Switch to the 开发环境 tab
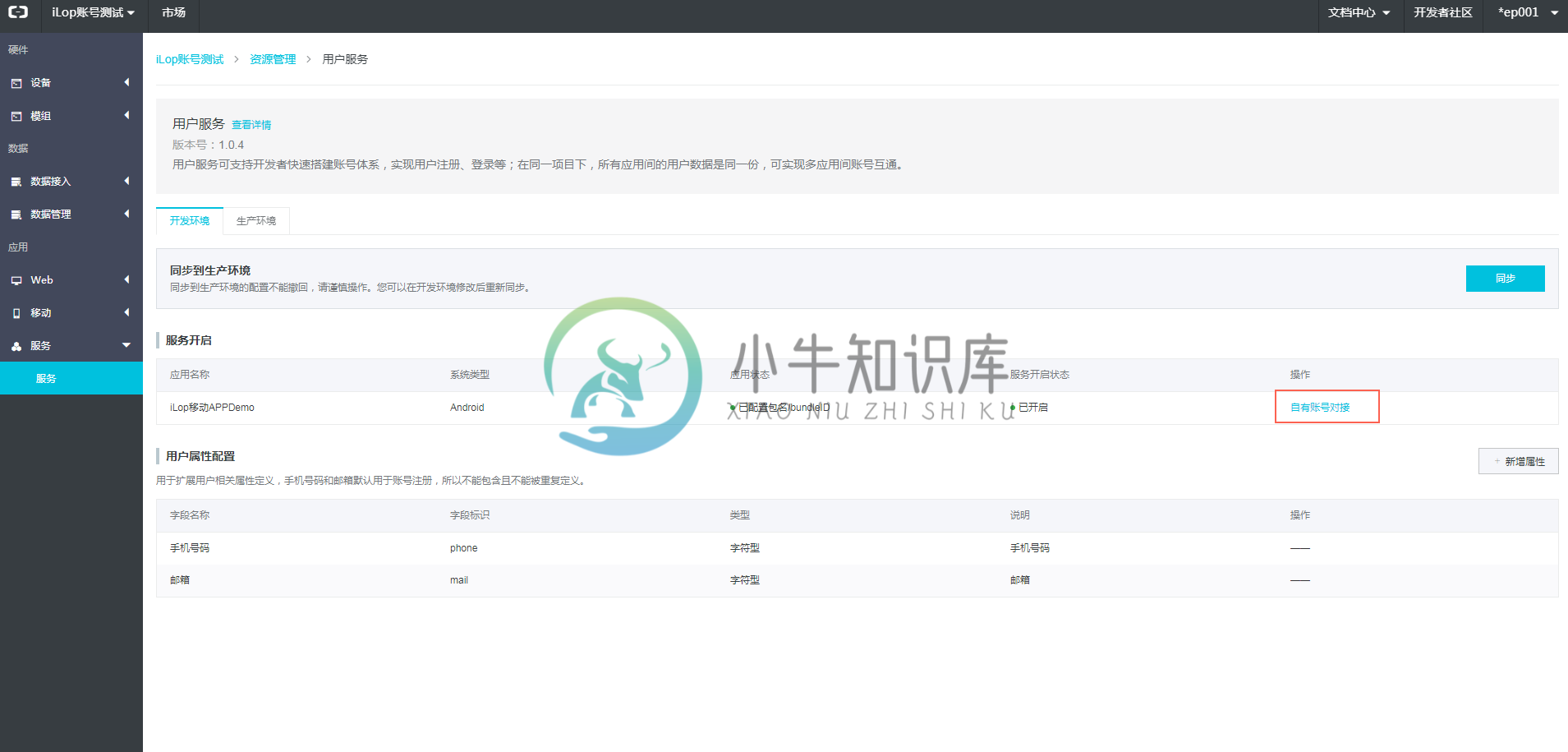 pos(190,220)
